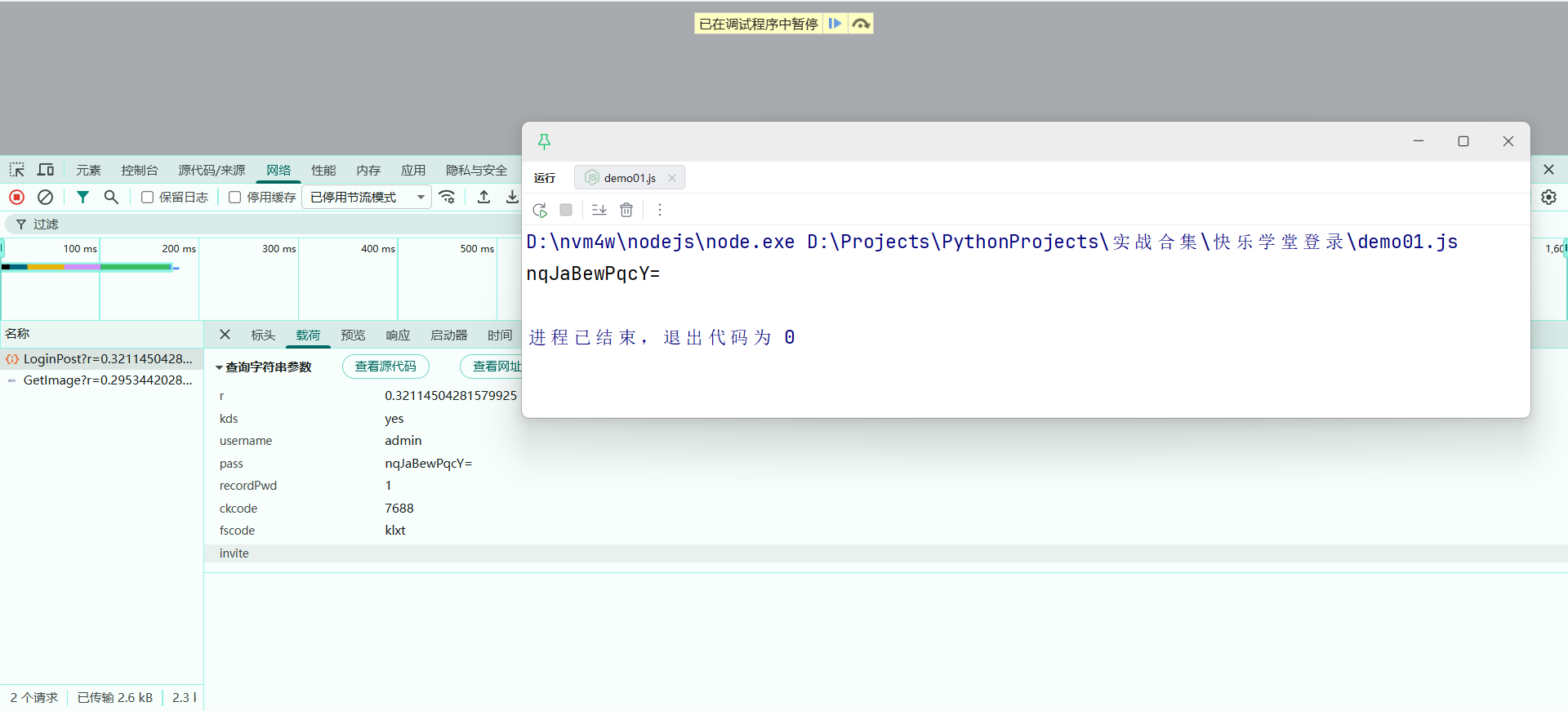Select the GetImage request row
The image size is (1568, 711).
coord(101,380)
